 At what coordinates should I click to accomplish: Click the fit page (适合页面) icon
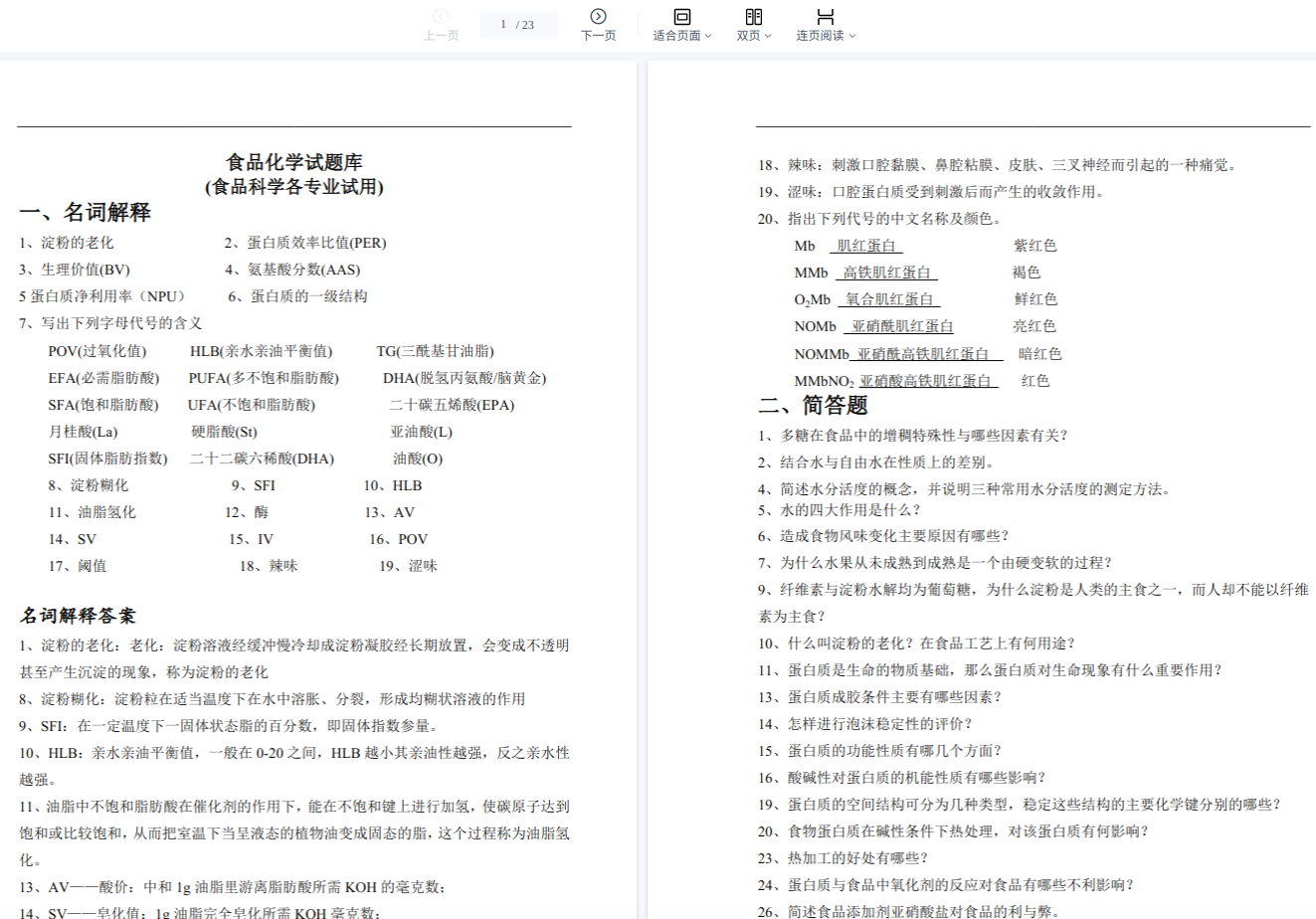point(681,16)
